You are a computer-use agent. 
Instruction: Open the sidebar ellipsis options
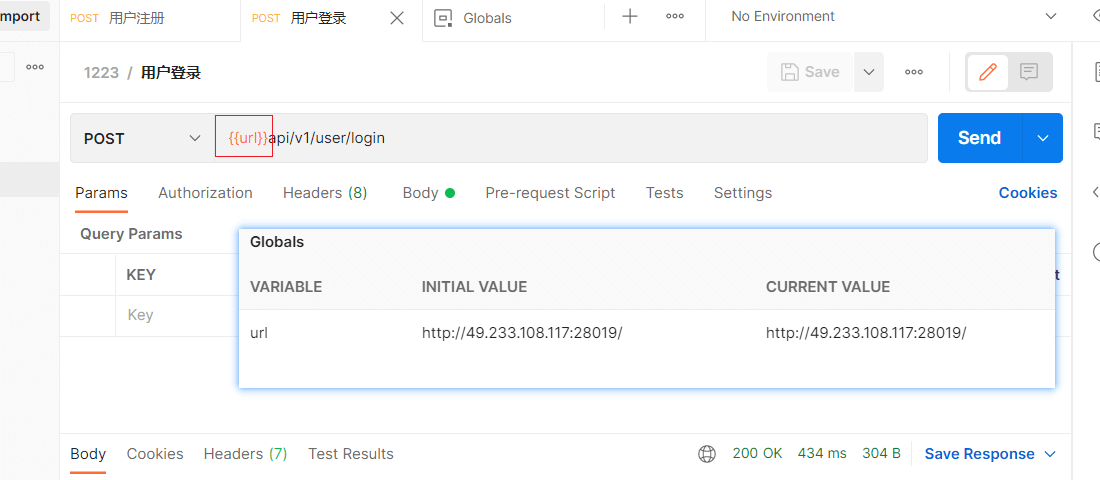coord(35,67)
